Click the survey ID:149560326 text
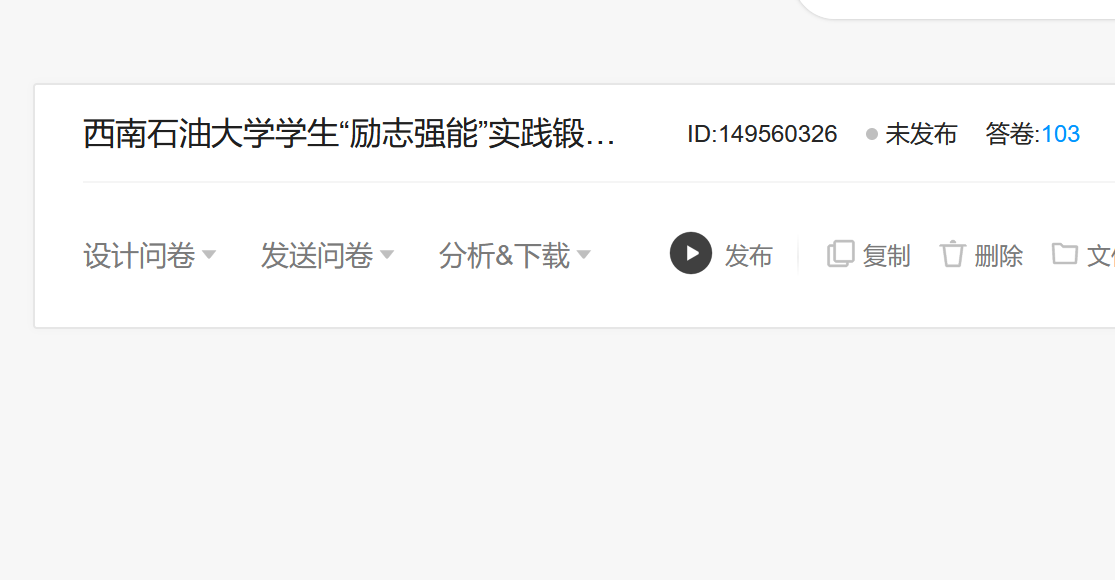This screenshot has height=580, width=1115. 762,134
